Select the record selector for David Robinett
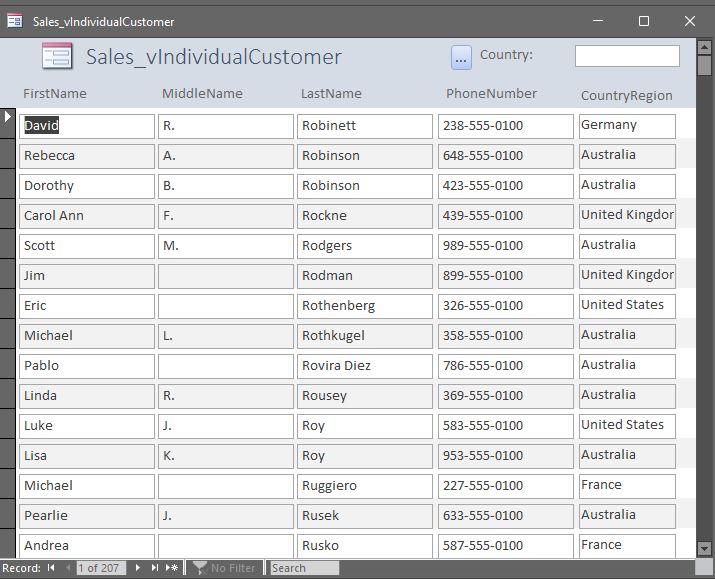The image size is (715, 579). coord(8,124)
